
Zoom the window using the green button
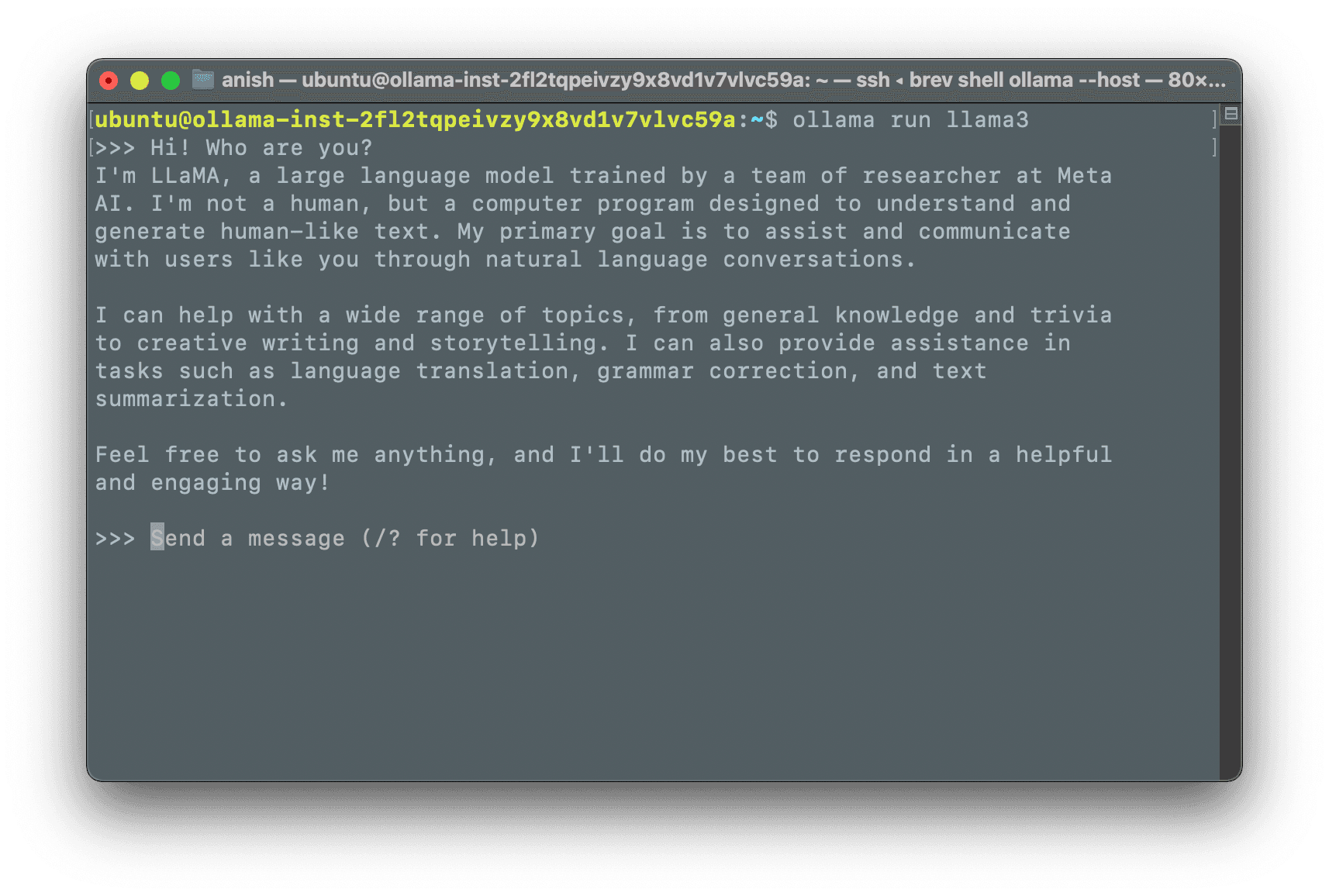tap(171, 81)
